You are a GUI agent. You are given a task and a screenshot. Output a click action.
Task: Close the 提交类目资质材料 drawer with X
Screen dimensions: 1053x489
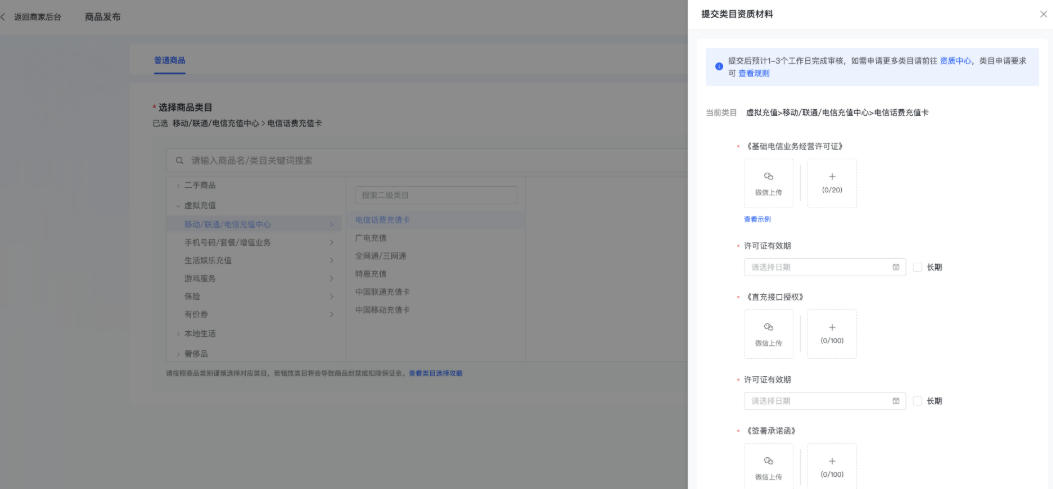(x=1043, y=14)
